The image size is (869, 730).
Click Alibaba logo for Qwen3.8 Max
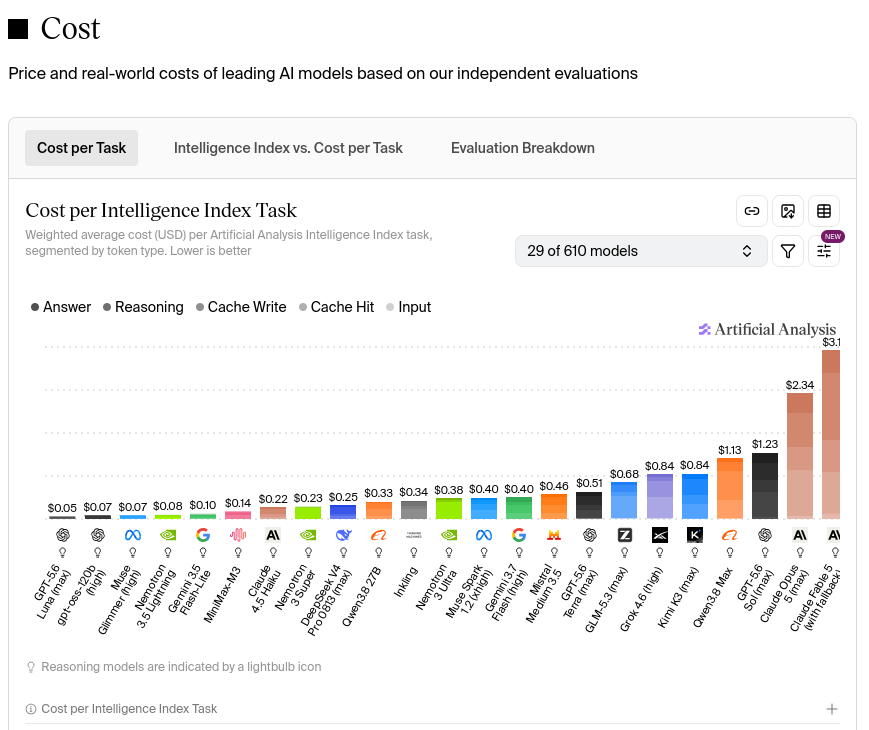[729, 535]
